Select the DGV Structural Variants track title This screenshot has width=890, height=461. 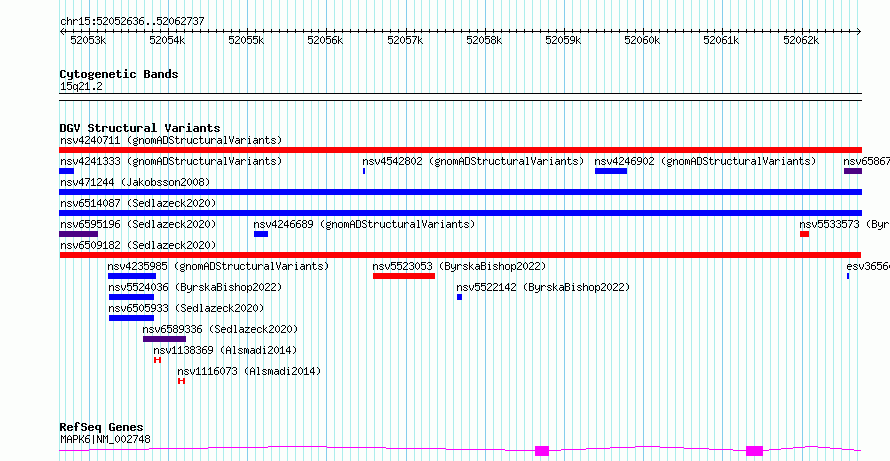click(140, 128)
